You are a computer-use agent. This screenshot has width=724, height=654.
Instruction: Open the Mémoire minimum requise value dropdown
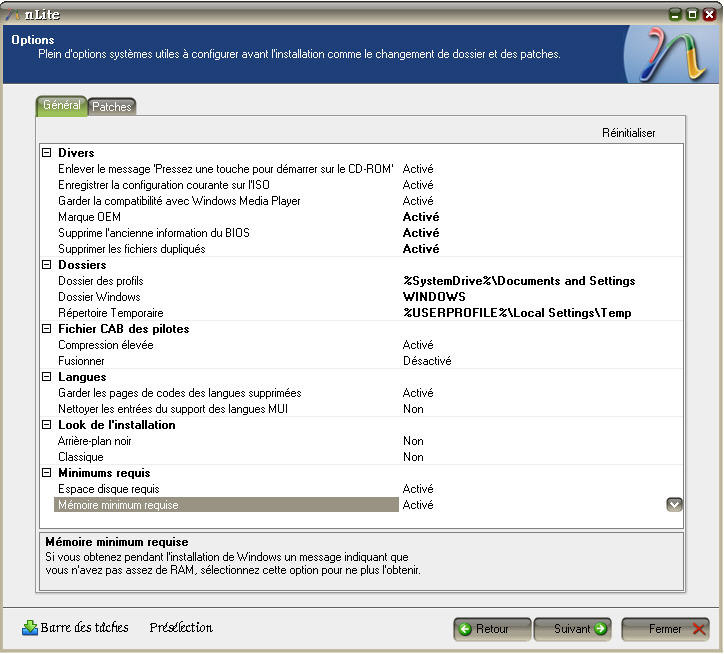[x=674, y=505]
